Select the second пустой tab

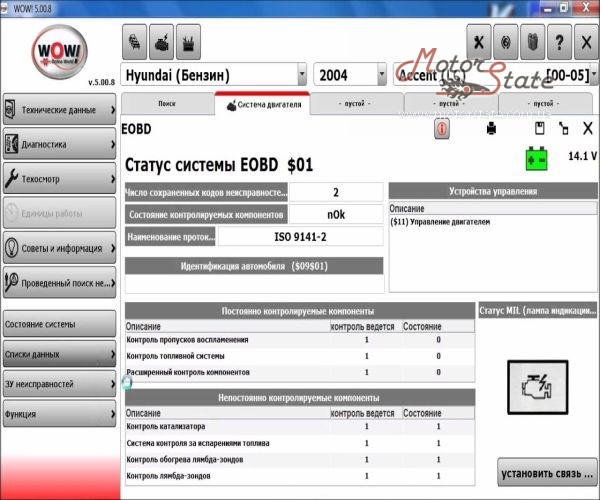pyautogui.click(x=449, y=104)
